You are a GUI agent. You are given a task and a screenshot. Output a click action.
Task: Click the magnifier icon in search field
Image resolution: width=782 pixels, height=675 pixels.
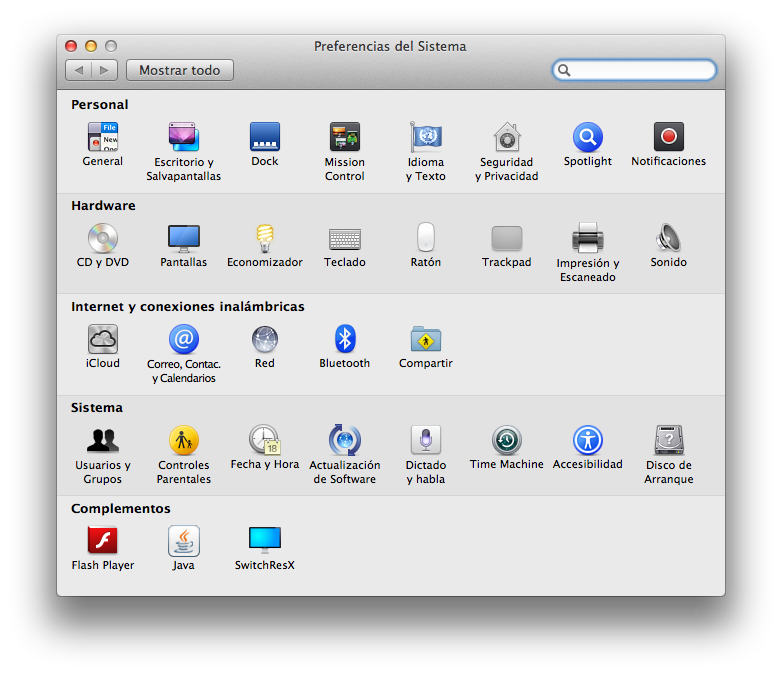tap(564, 70)
